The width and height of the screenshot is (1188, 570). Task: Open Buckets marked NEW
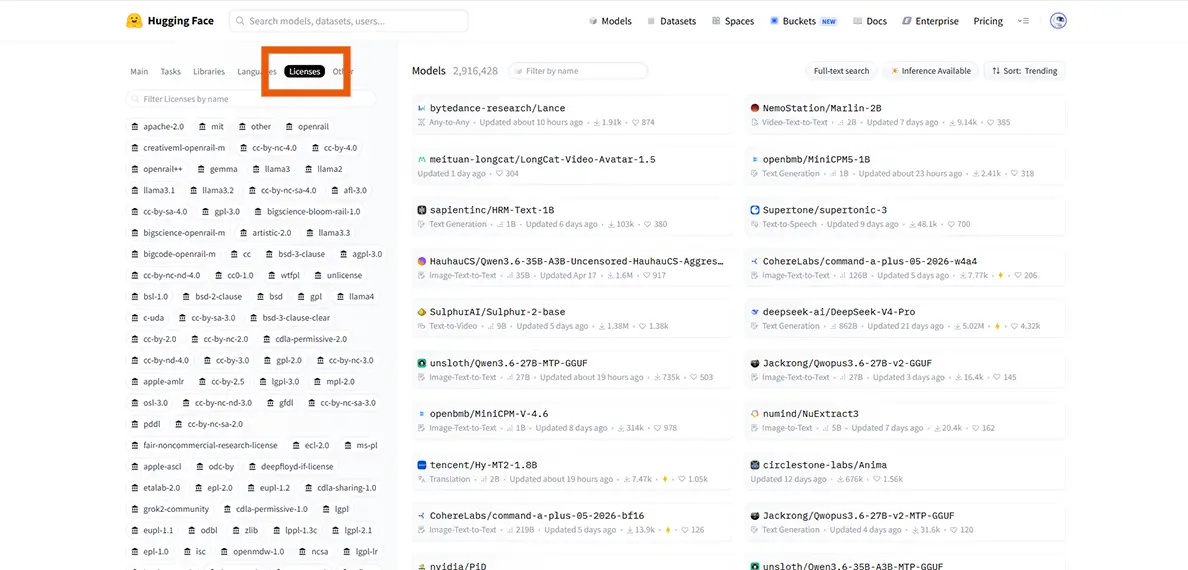tap(804, 21)
